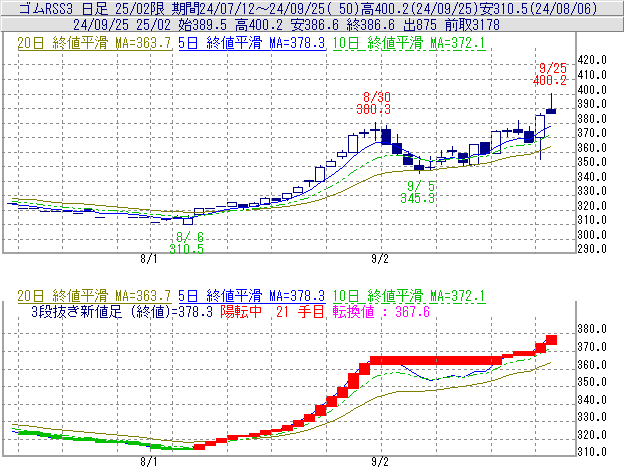
Task: Click the long red horizontal bar in lower chart
Action: 436,360
